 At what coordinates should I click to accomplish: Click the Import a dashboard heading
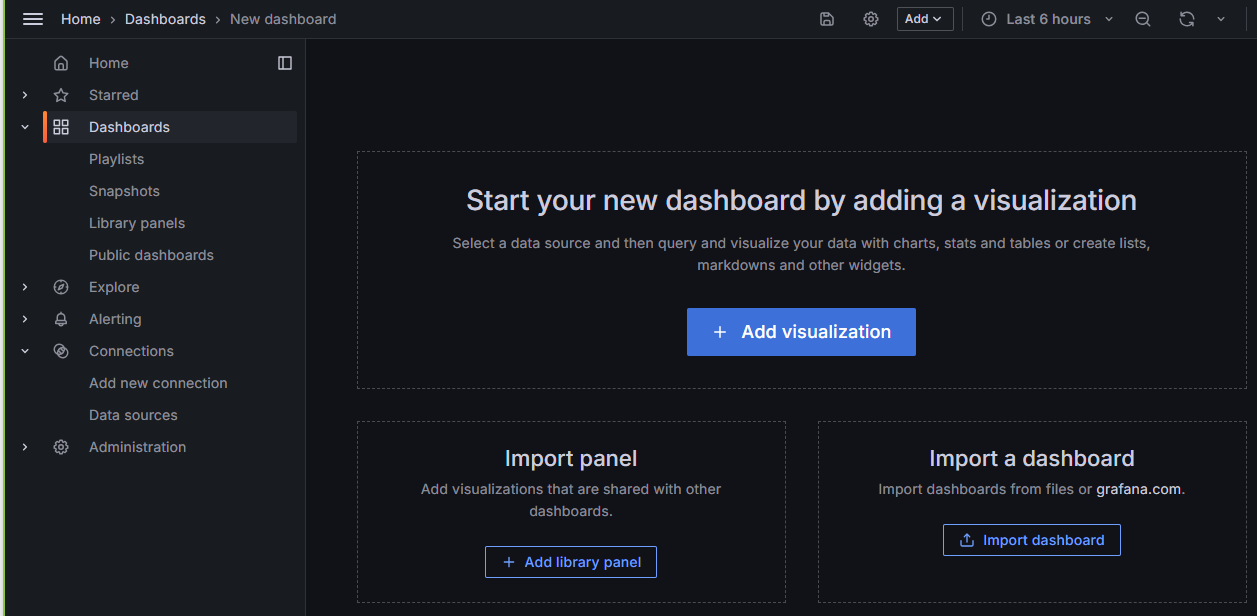point(1032,458)
